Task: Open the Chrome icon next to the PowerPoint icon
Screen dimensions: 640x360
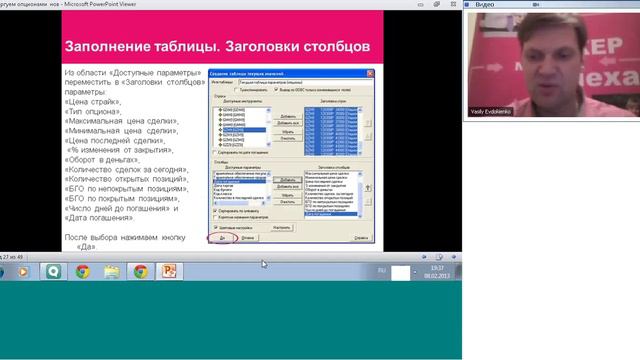Action: pos(141,271)
